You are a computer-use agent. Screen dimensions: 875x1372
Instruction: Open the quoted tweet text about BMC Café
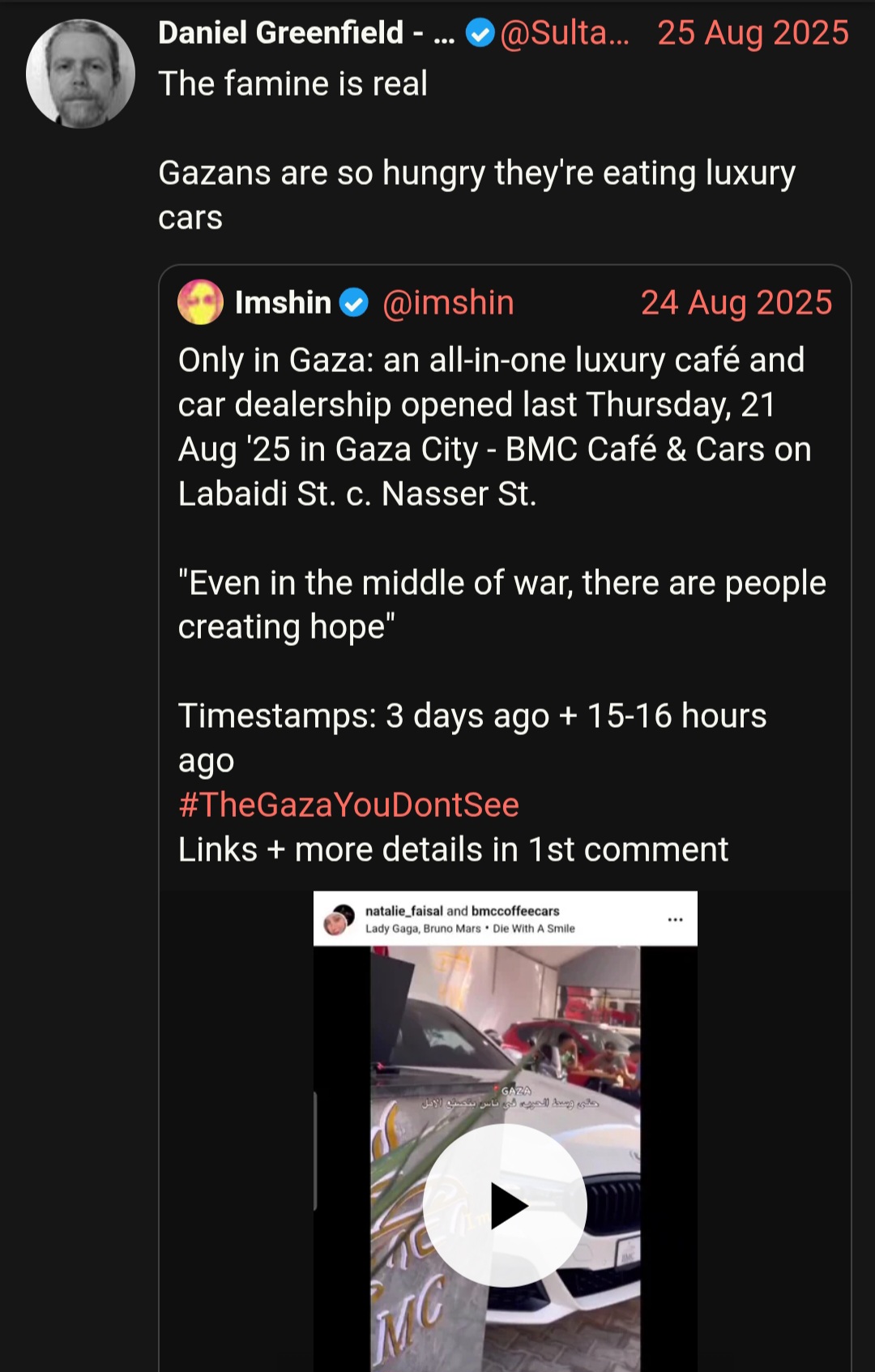(494, 426)
